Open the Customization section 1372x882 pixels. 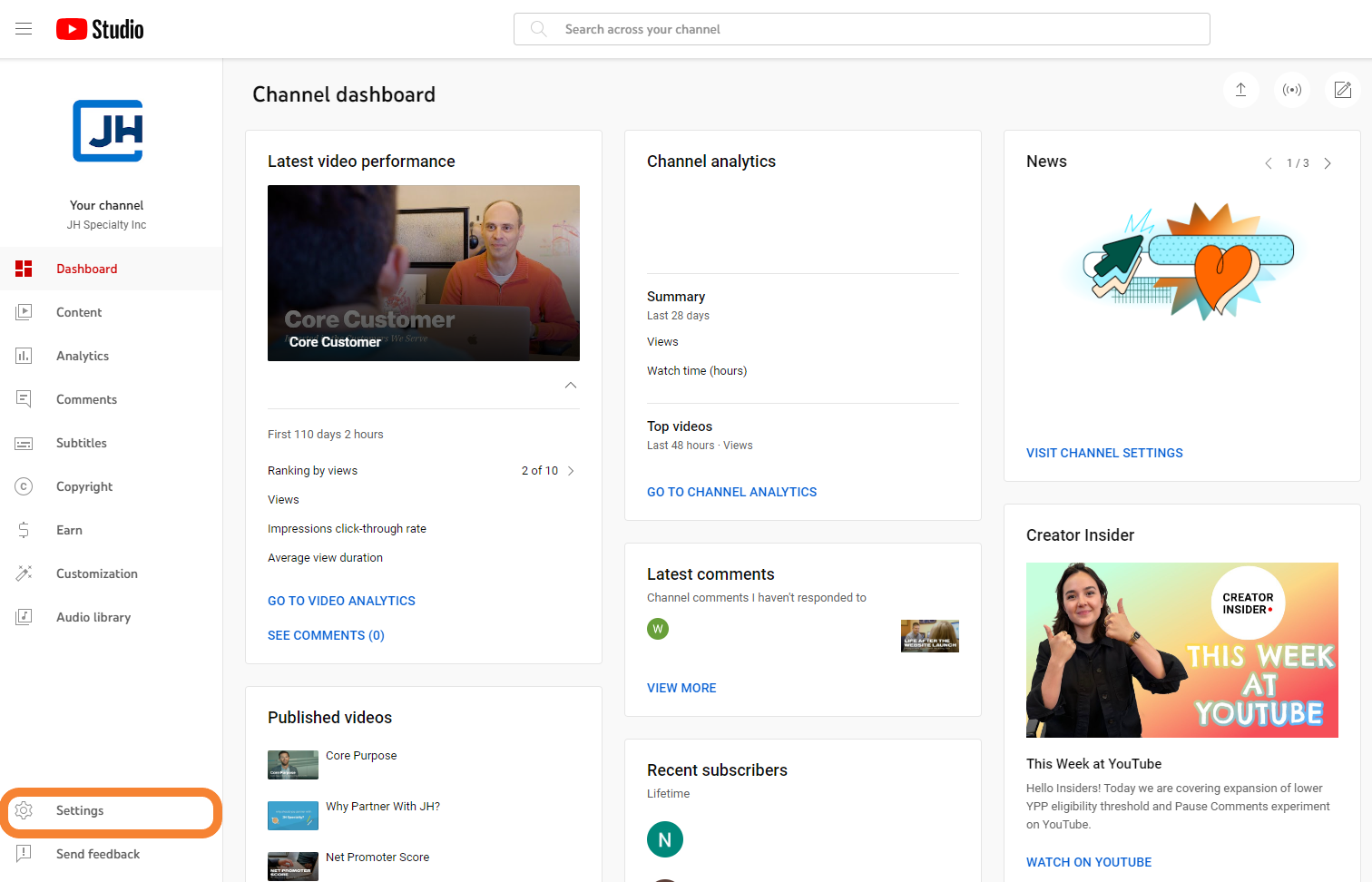[x=111, y=573]
